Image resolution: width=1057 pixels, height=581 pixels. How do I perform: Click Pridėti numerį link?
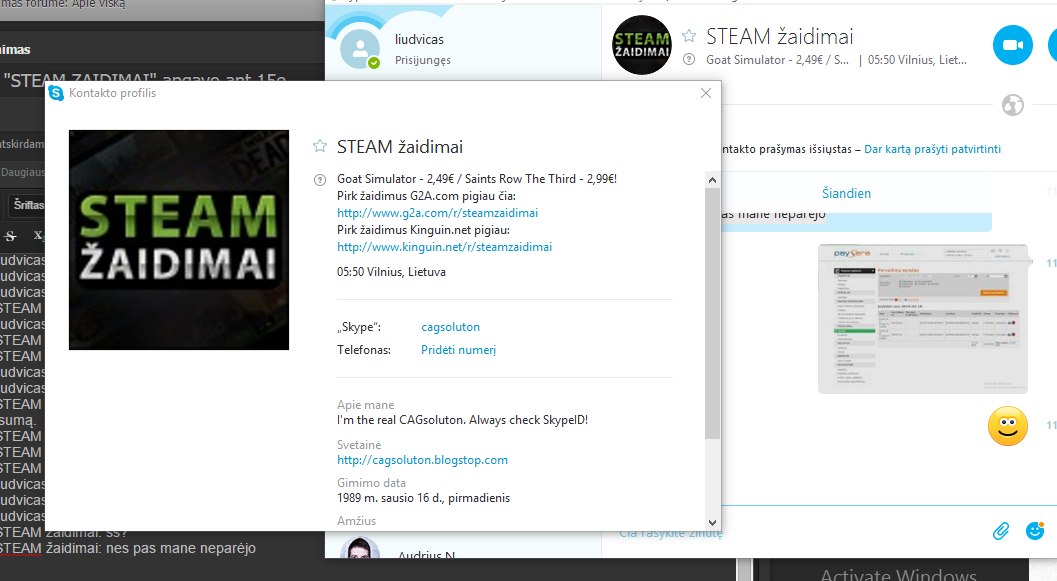pos(458,350)
